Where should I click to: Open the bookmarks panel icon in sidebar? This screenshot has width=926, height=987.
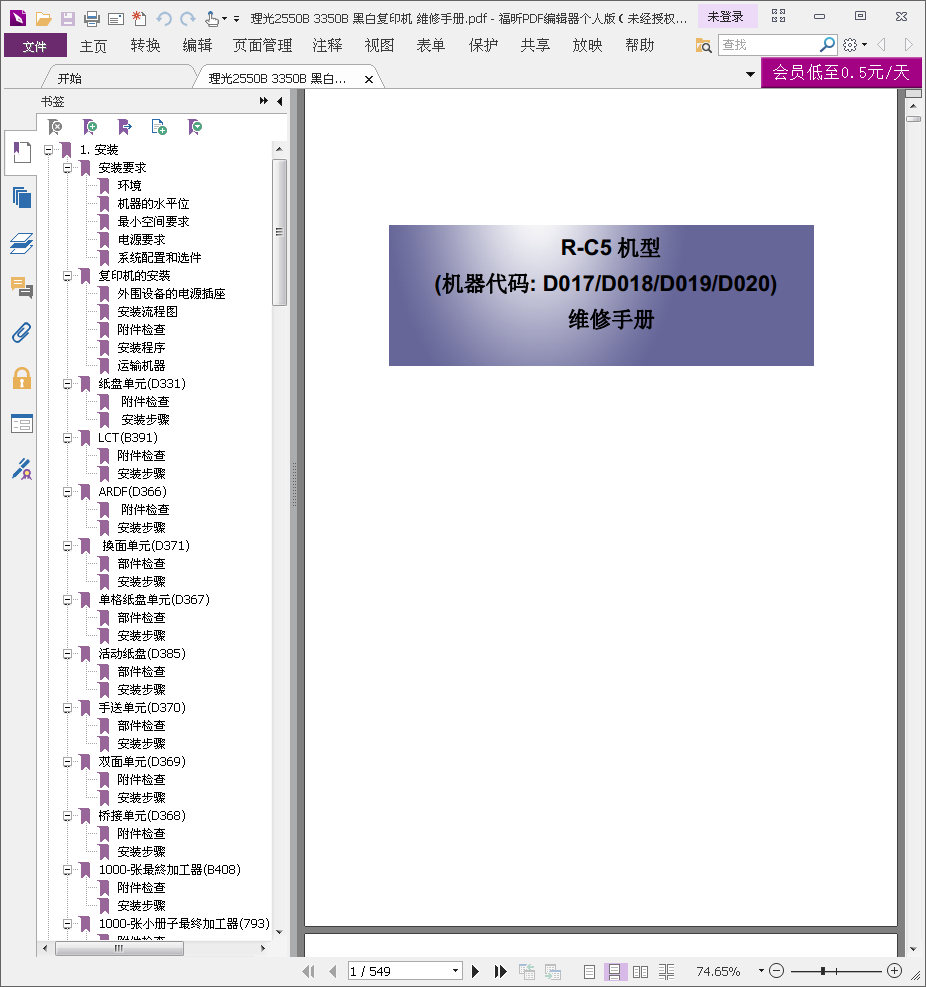[21, 152]
